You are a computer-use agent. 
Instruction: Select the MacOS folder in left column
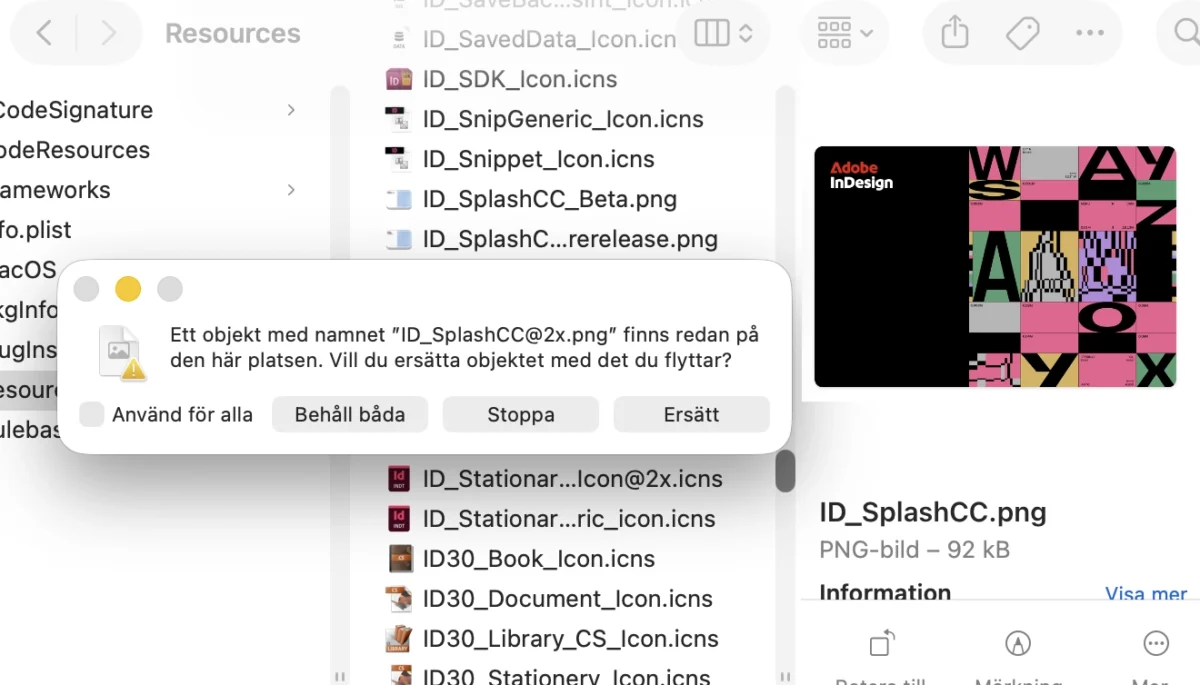tap(28, 270)
